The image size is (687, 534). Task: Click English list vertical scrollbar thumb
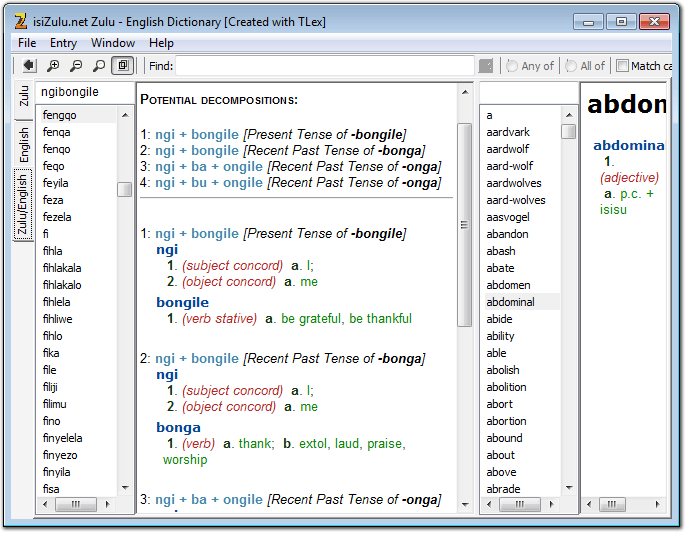569,131
